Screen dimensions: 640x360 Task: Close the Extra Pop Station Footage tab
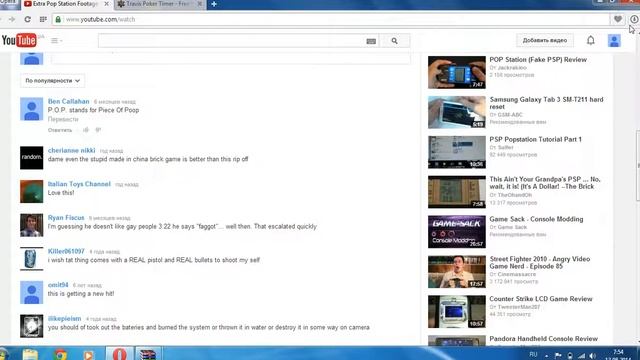click(107, 4)
